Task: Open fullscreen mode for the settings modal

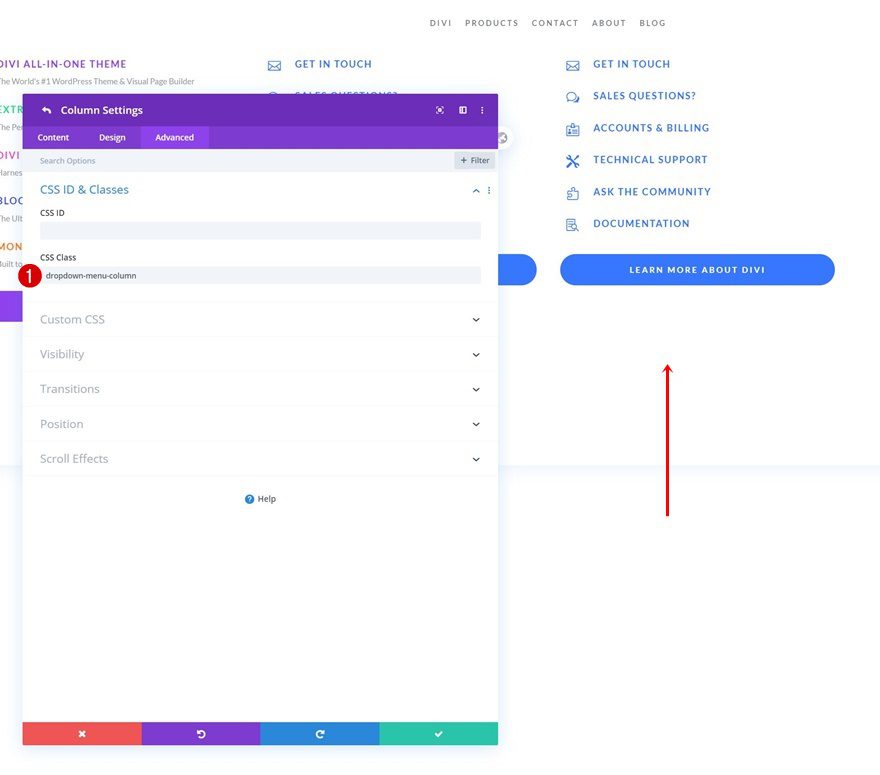Action: (x=440, y=110)
